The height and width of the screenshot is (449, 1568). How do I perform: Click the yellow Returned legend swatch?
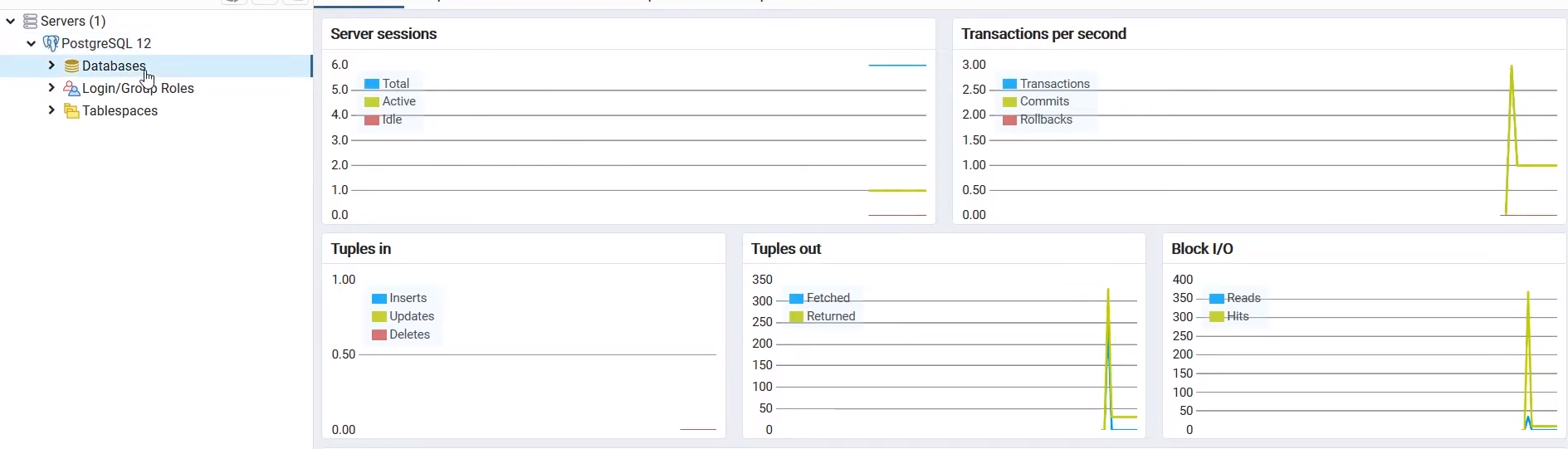tap(797, 316)
